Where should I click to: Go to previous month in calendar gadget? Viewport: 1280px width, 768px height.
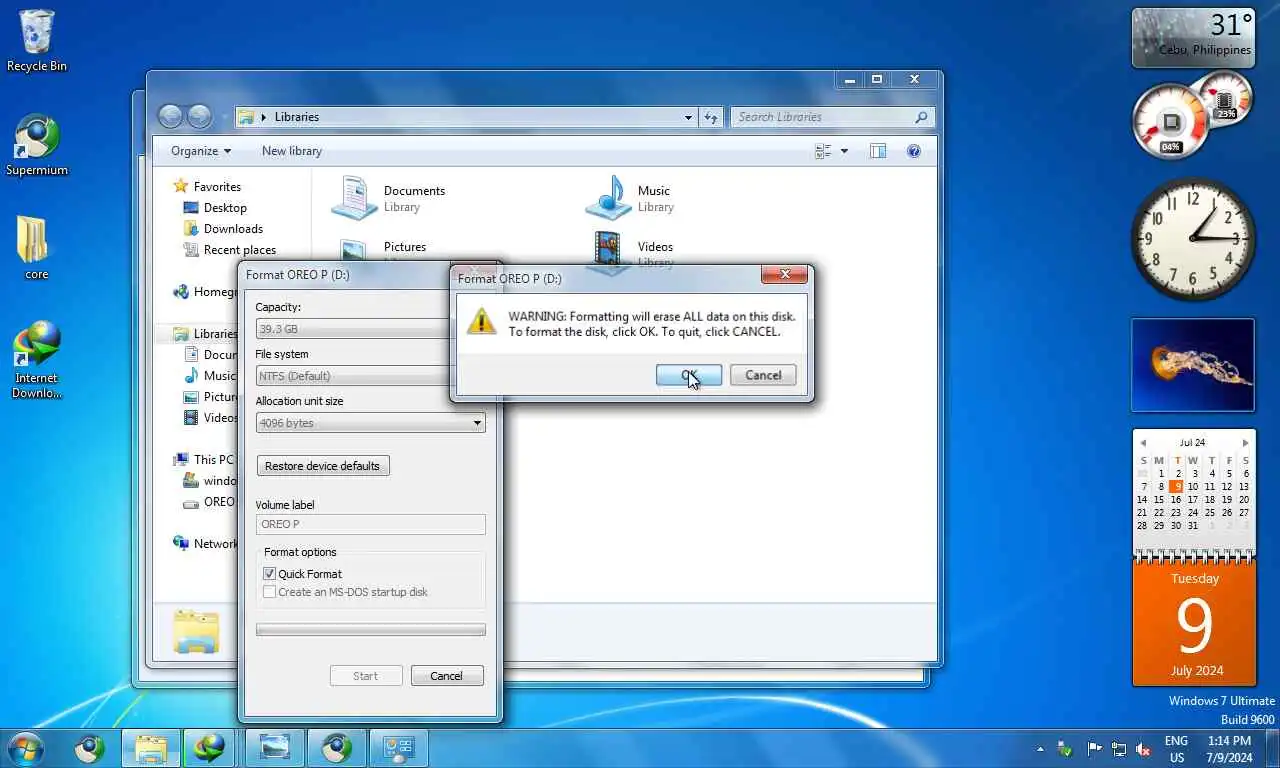click(x=1143, y=443)
